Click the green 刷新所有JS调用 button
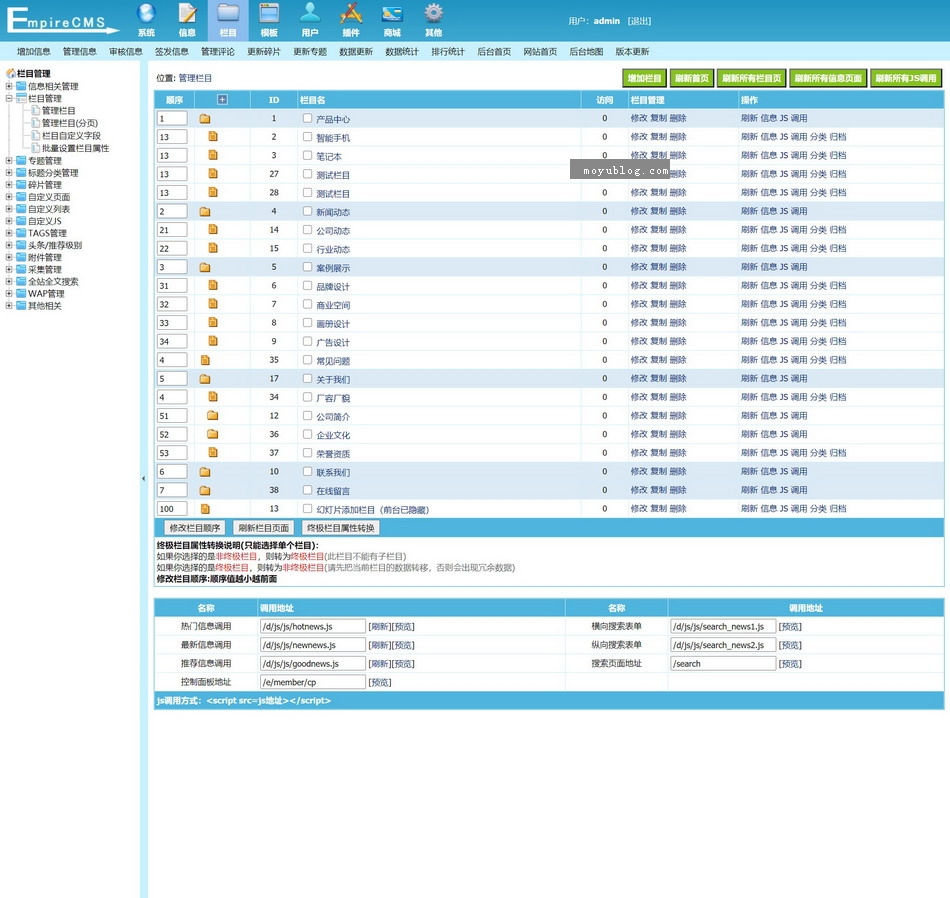The image size is (950, 898). [x=906, y=78]
